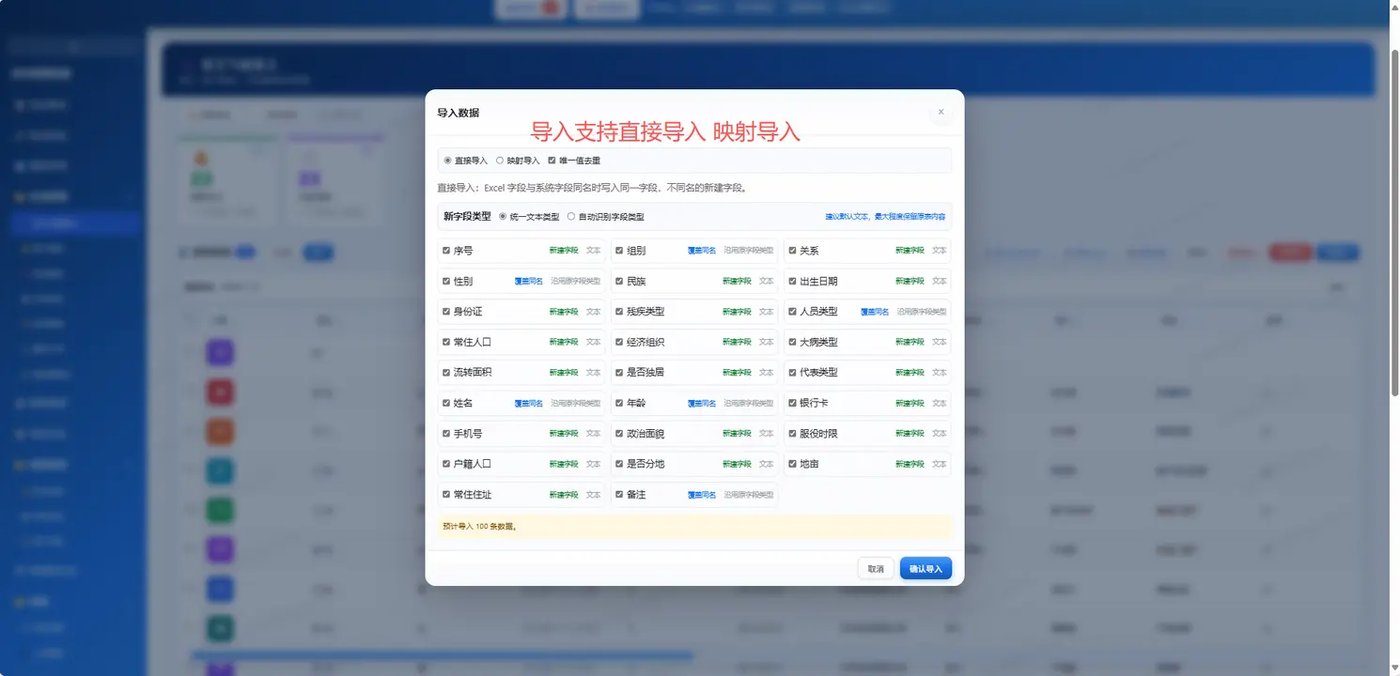Click the 文本 type label in the 关系 row
The height and width of the screenshot is (676, 1400).
[939, 250]
